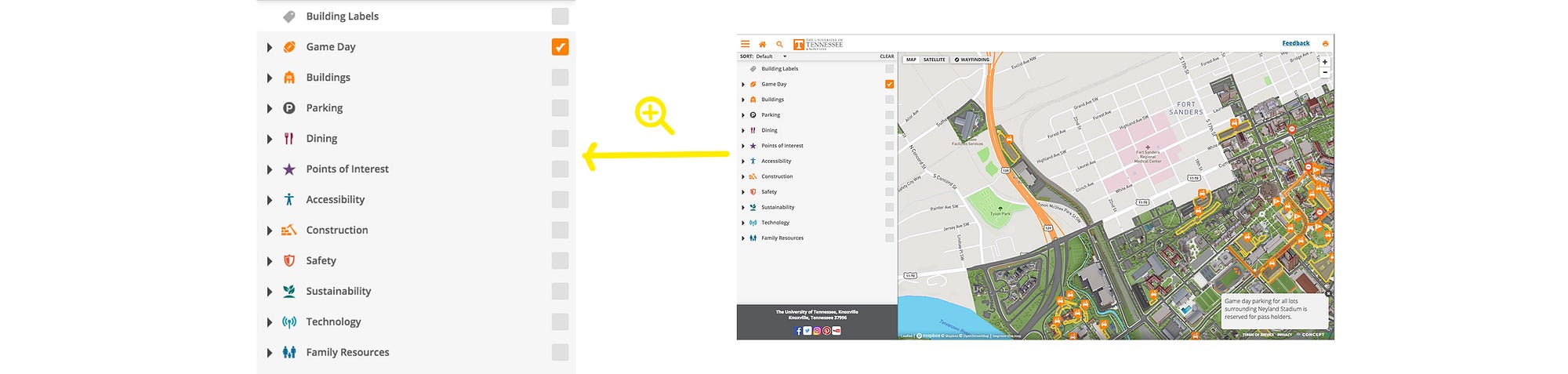The image size is (1568, 374).
Task: Click the Dining fork-and-knife icon in enlarged panel
Action: click(289, 139)
